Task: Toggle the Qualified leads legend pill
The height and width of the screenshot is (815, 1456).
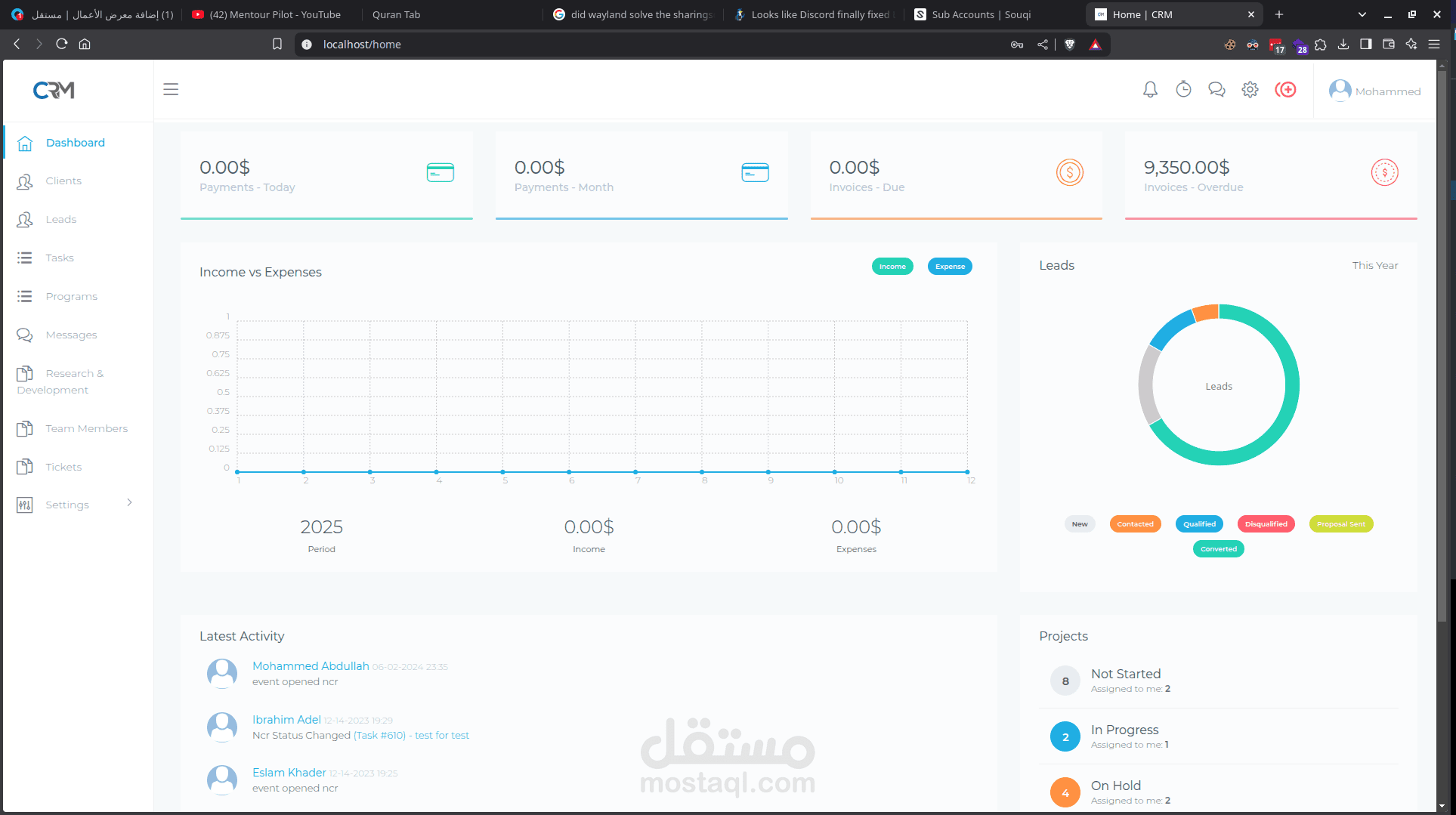Action: pos(1199,524)
